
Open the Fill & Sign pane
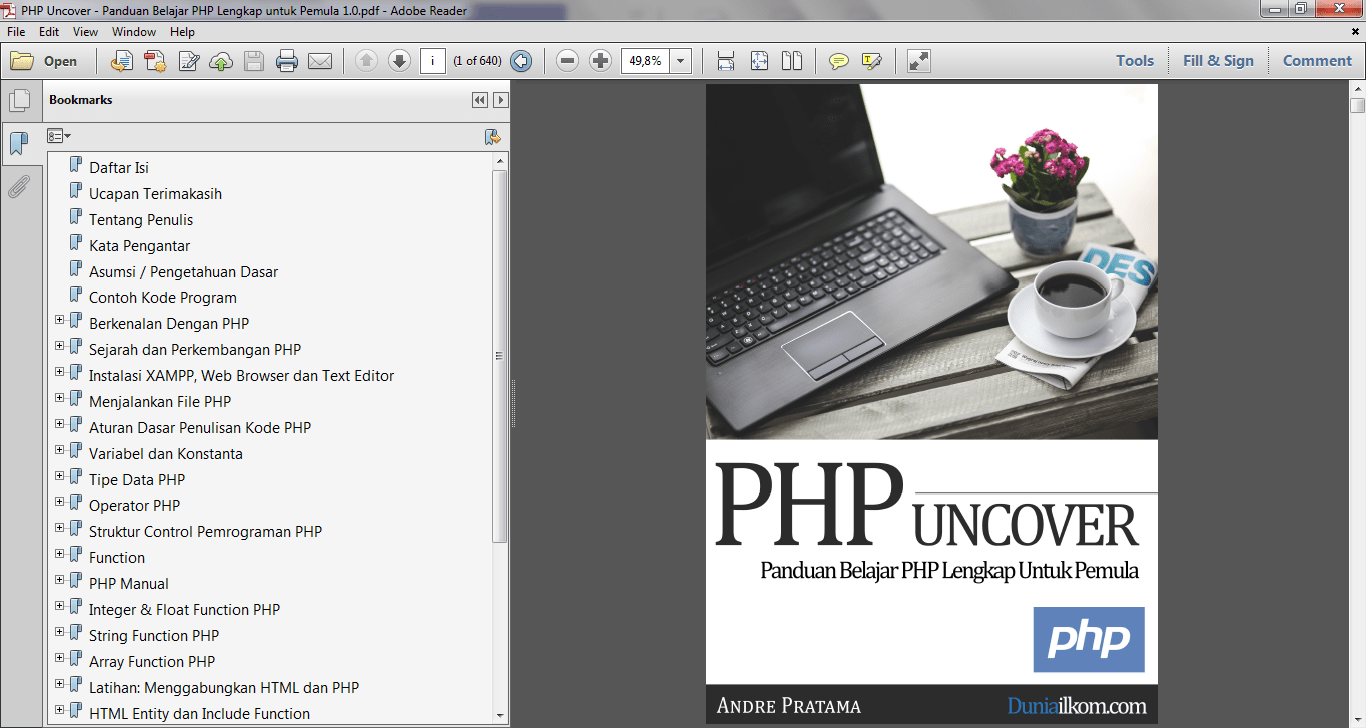click(1218, 61)
